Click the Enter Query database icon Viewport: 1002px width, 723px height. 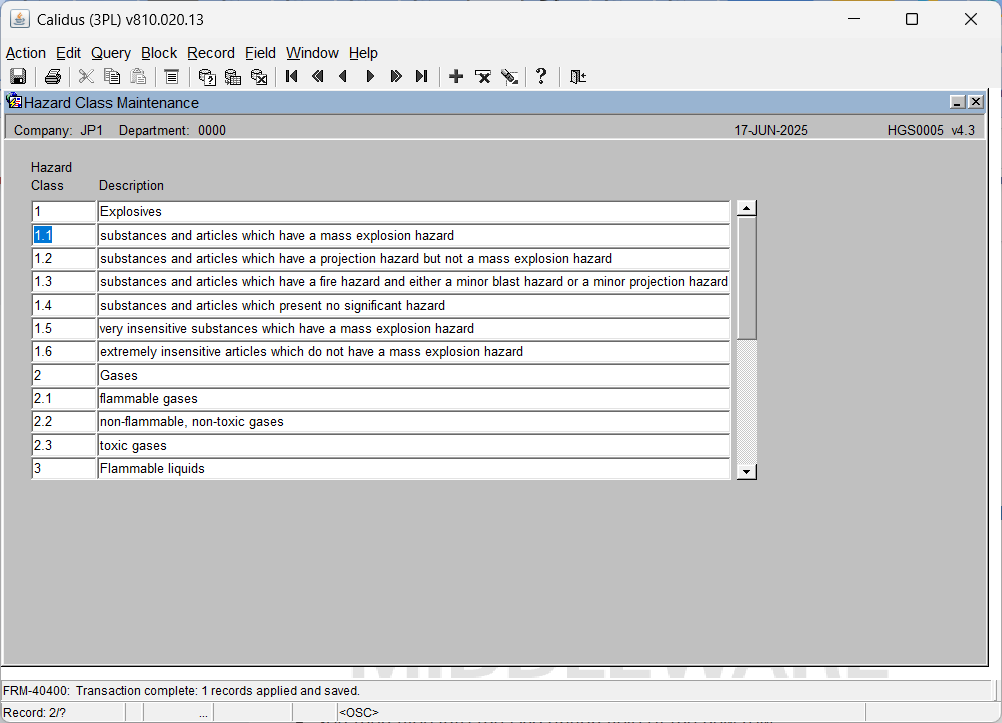pos(207,77)
